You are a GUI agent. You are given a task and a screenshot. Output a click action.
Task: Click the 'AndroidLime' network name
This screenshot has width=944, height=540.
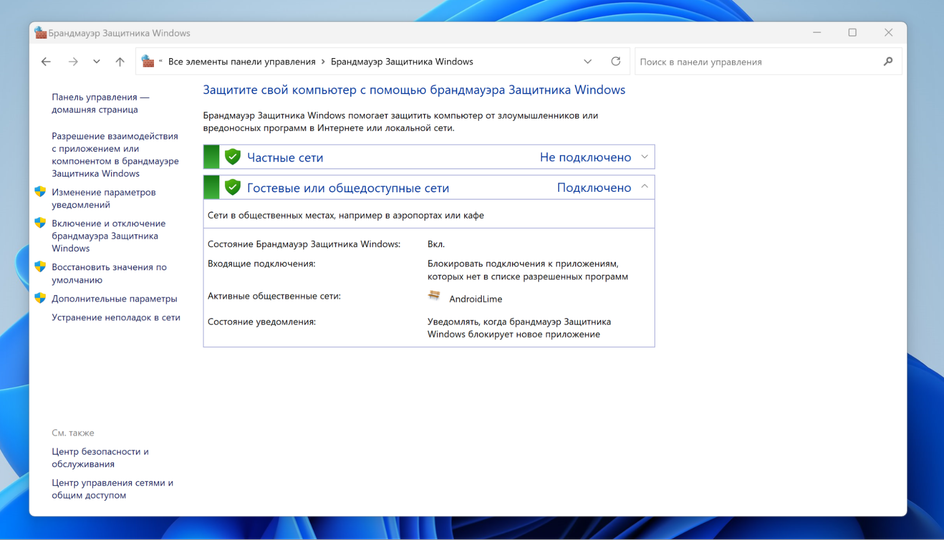(x=476, y=299)
